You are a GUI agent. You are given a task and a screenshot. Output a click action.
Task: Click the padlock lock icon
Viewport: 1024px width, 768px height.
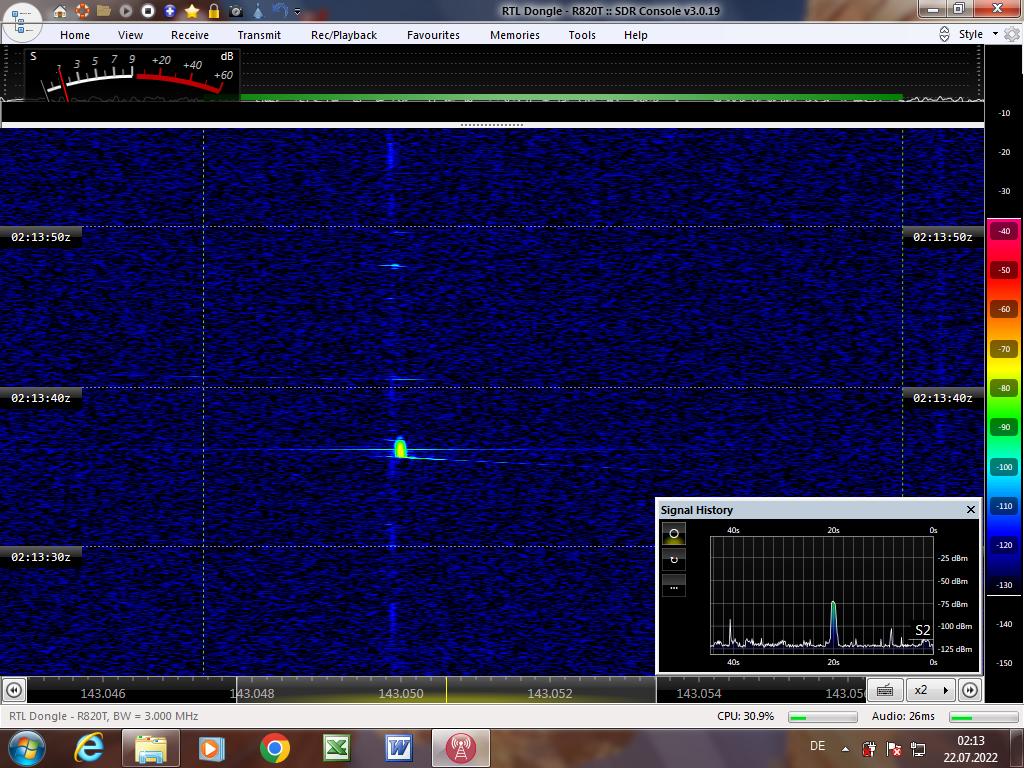click(214, 11)
